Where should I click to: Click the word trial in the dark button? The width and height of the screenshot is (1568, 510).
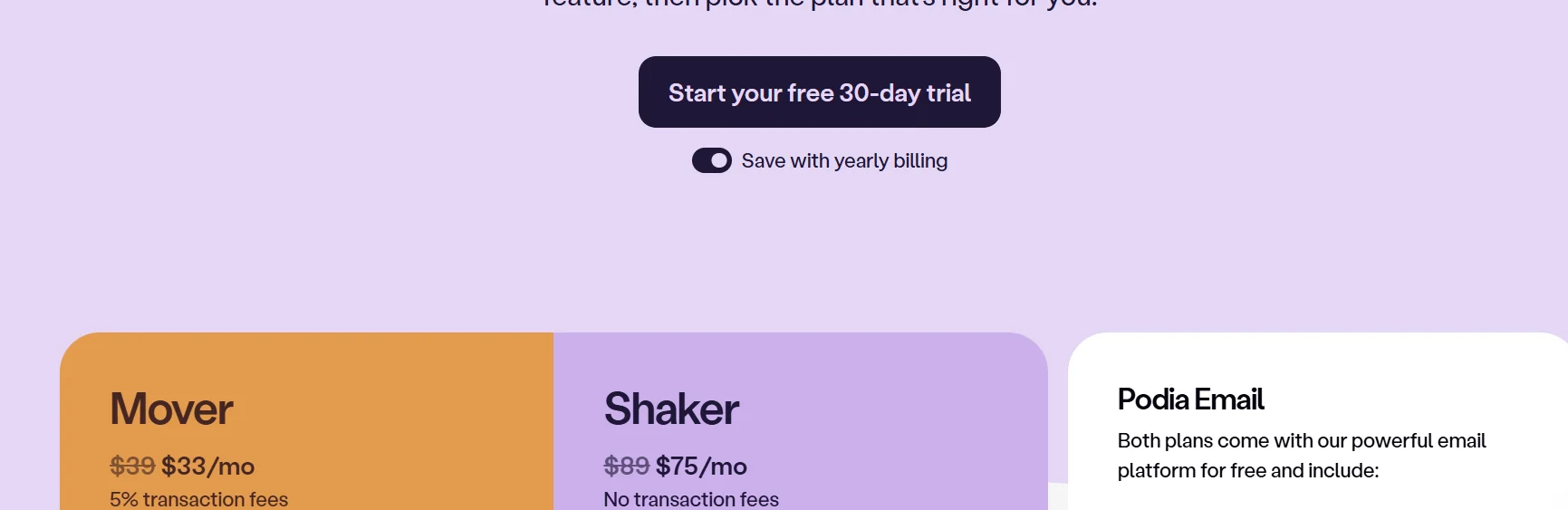[948, 93]
